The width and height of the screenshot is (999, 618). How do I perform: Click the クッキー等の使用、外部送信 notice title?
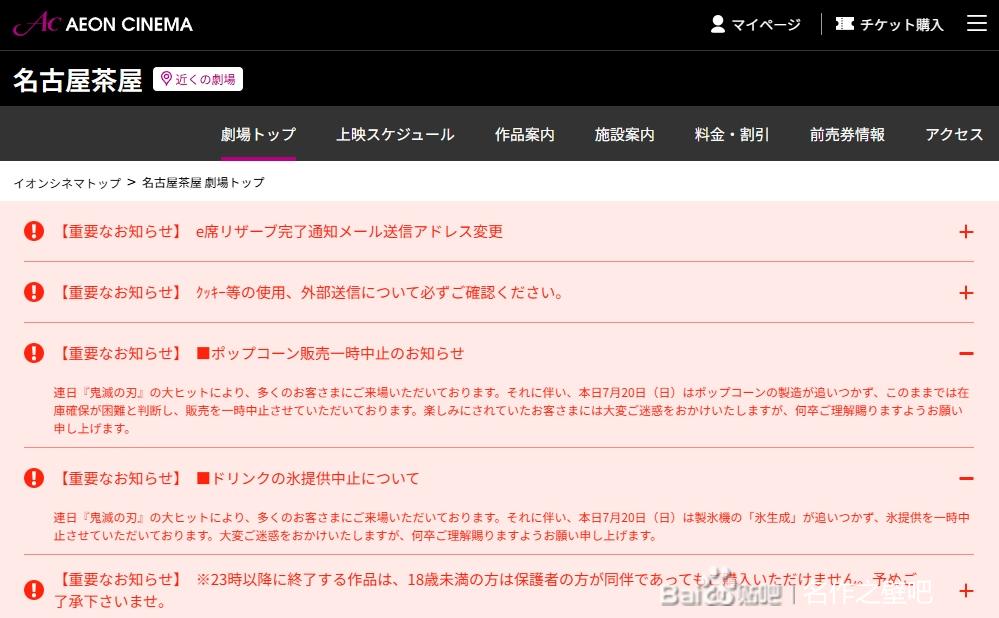tap(379, 292)
